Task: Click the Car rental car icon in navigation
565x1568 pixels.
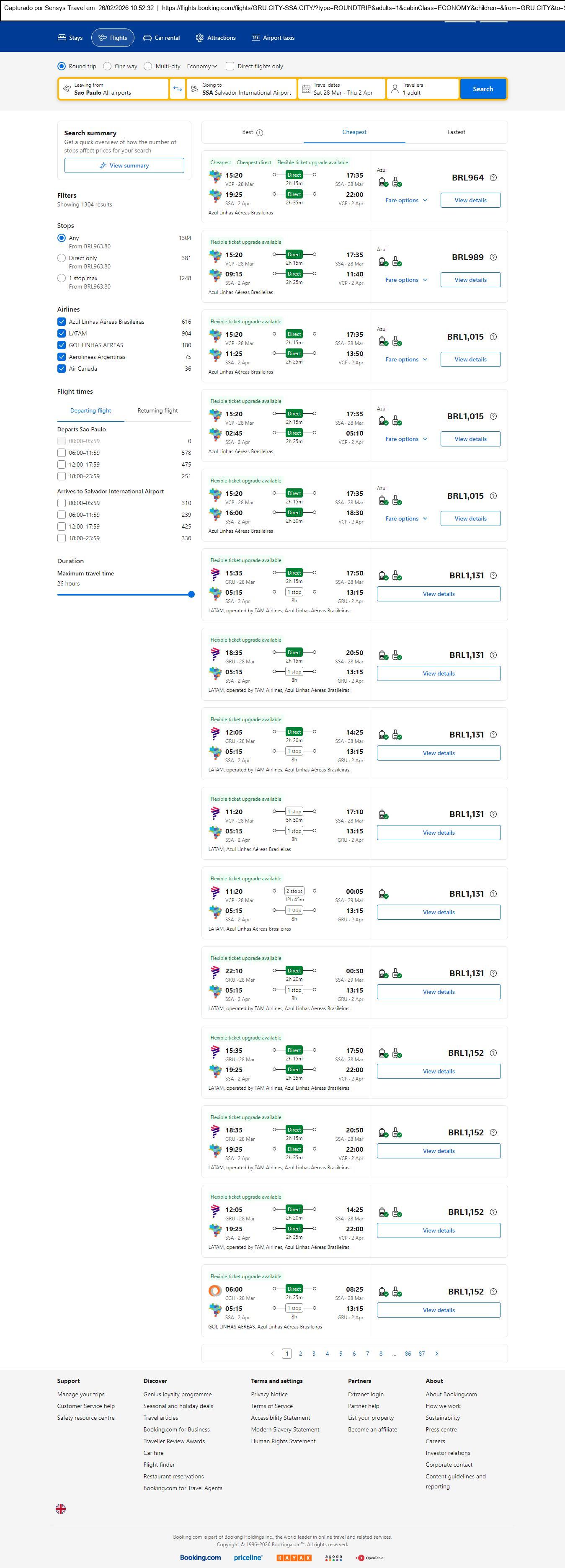Action: click(147, 38)
